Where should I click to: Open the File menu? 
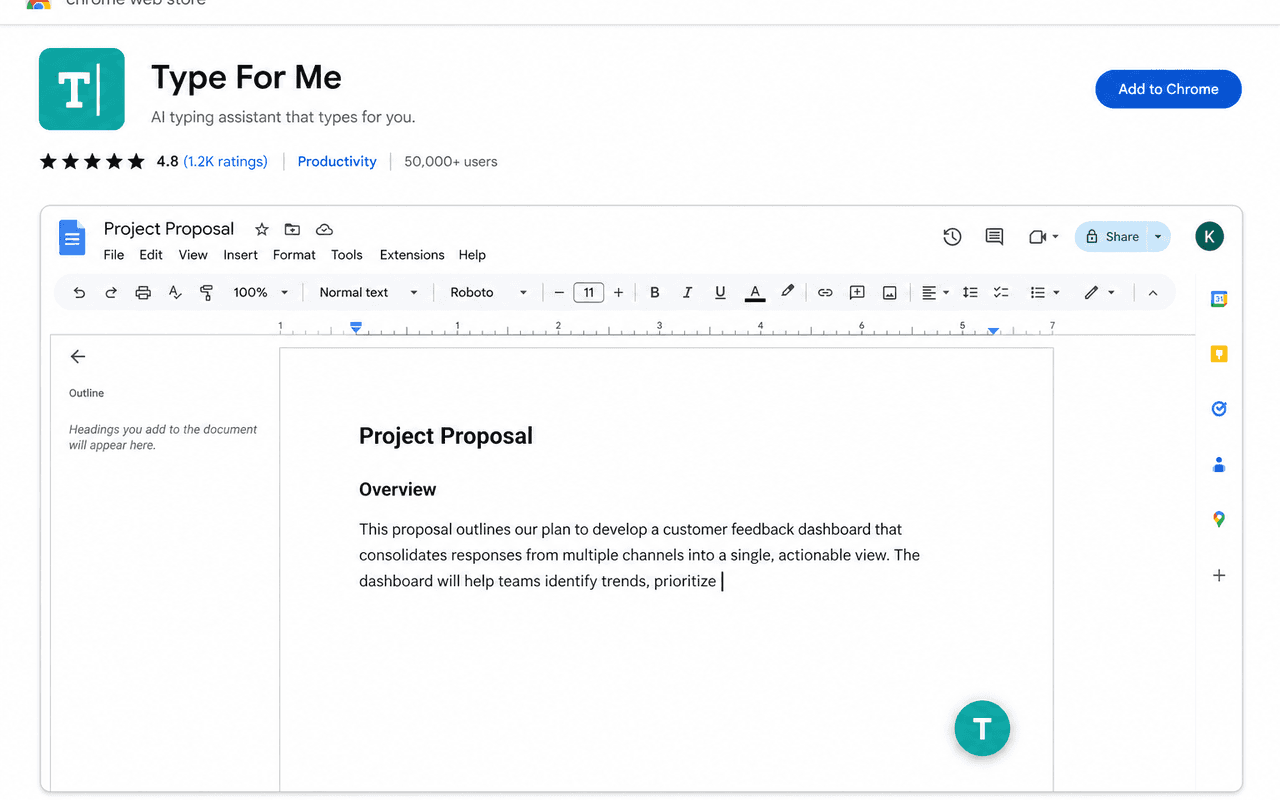click(114, 255)
